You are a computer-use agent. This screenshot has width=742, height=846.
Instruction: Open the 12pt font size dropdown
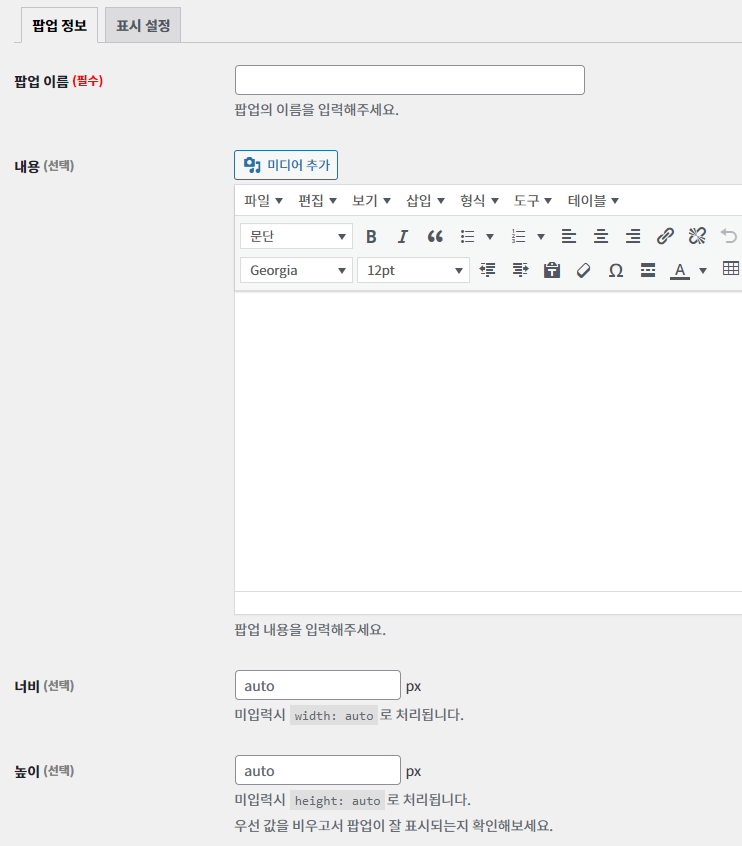coord(413,270)
